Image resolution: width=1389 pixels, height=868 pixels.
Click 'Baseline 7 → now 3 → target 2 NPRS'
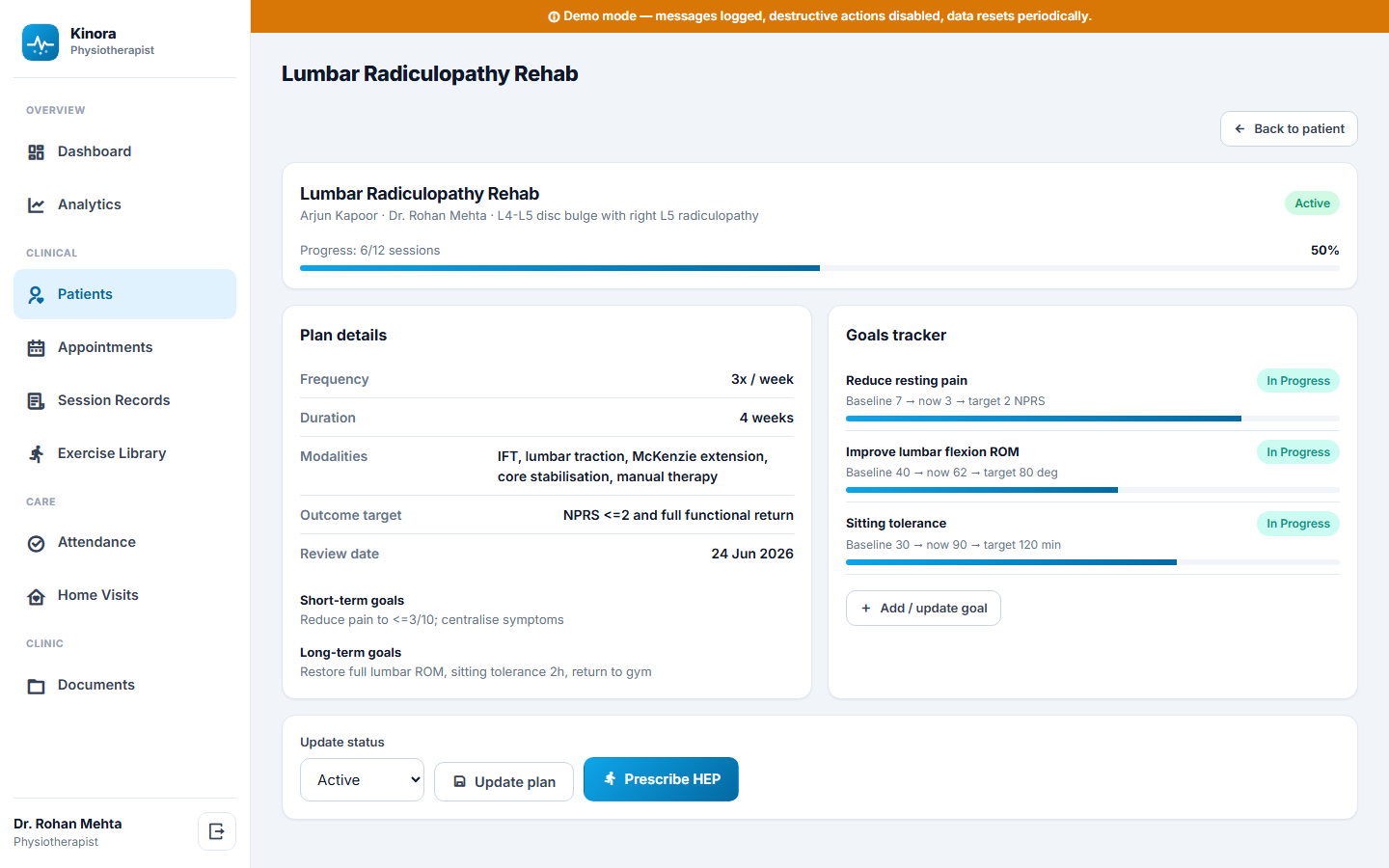[945, 401]
